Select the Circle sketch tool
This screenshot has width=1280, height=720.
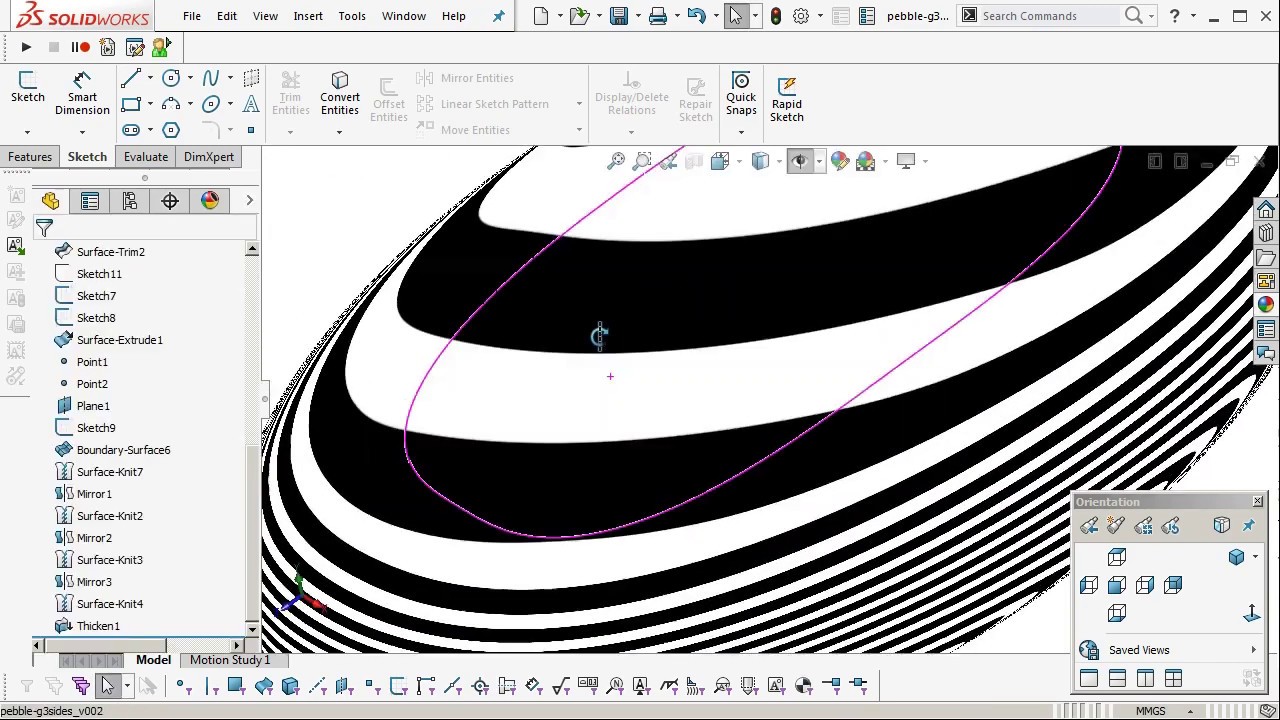pyautogui.click(x=171, y=78)
